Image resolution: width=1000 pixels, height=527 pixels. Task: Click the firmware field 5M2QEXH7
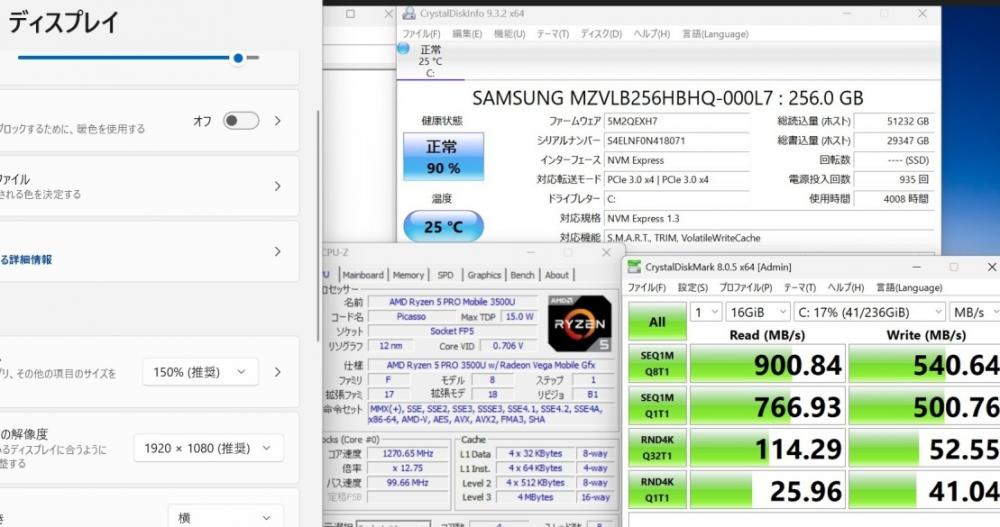(x=676, y=121)
